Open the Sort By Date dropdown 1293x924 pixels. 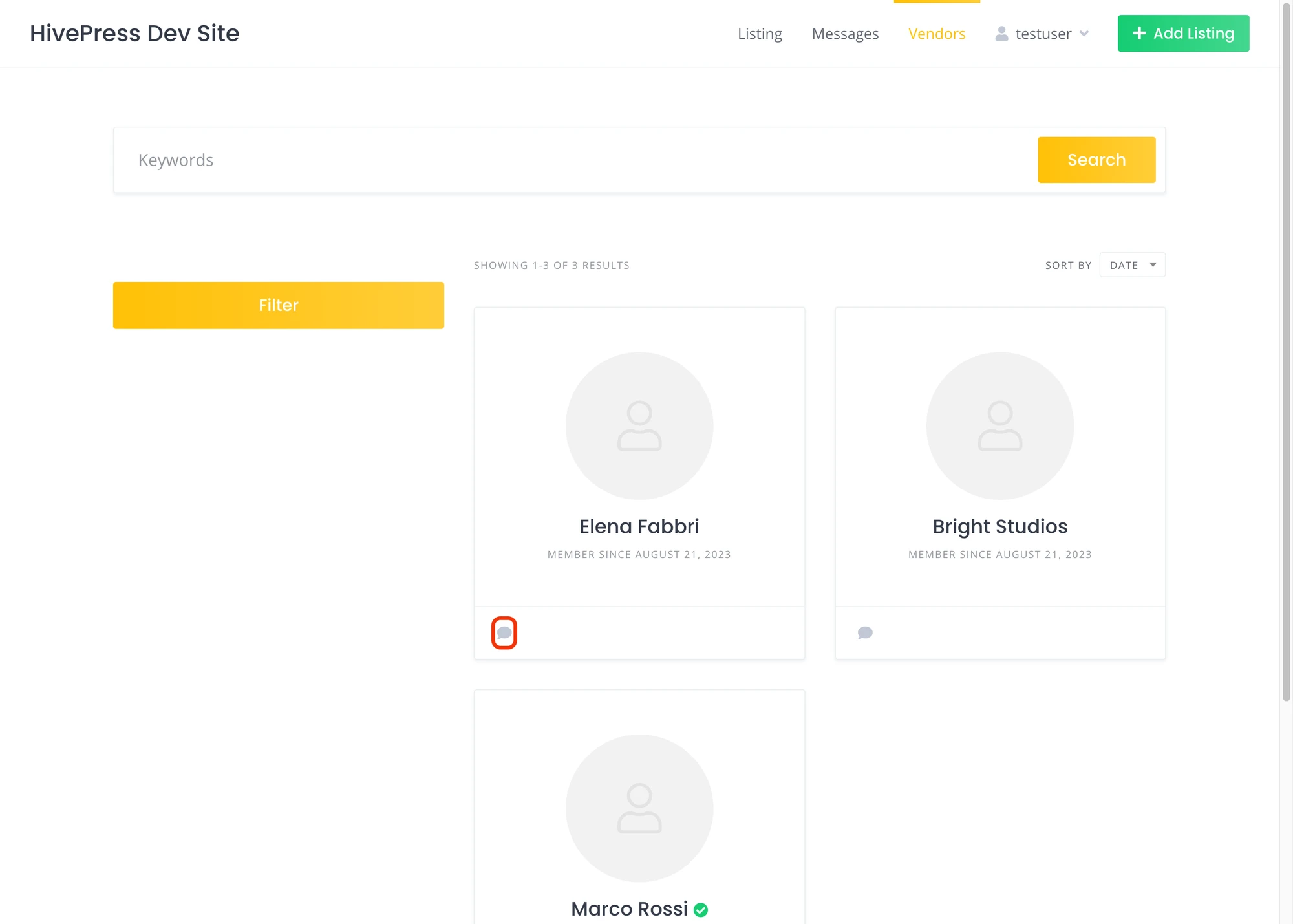tap(1132, 265)
